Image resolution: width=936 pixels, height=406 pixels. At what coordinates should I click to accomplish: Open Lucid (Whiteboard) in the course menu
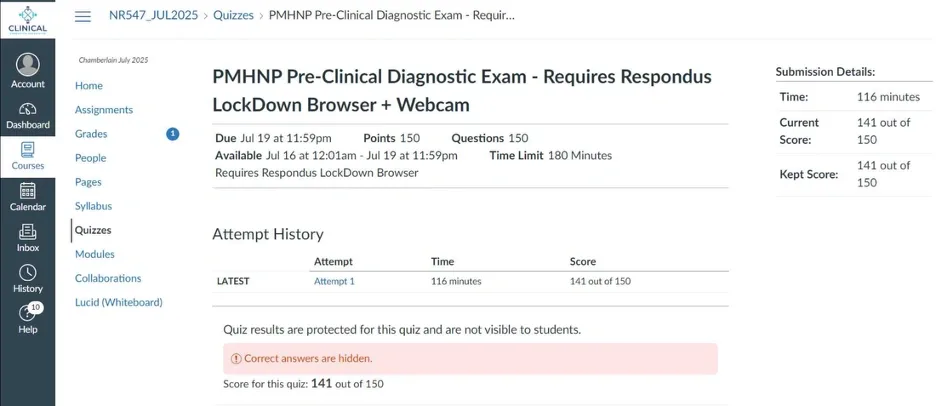pyautogui.click(x=119, y=302)
